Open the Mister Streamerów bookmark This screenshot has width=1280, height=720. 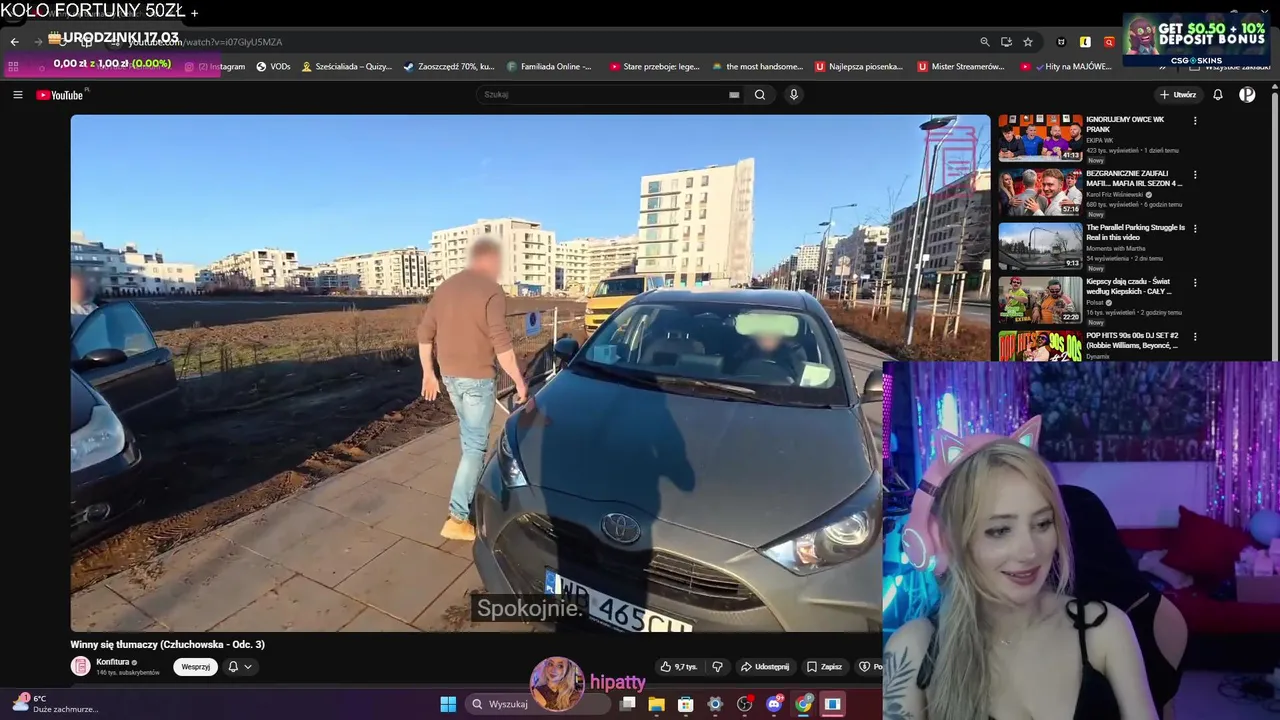point(961,67)
